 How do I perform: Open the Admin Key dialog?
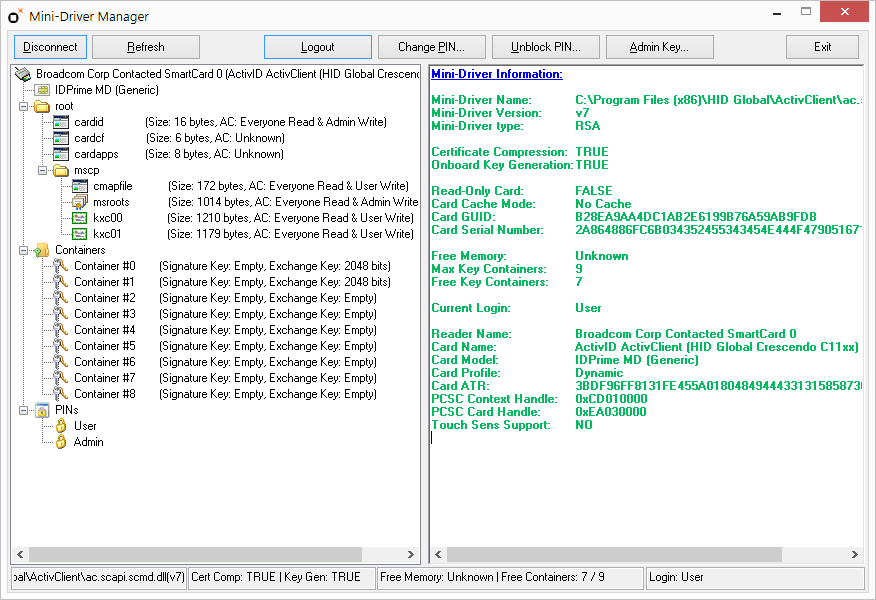(x=660, y=47)
